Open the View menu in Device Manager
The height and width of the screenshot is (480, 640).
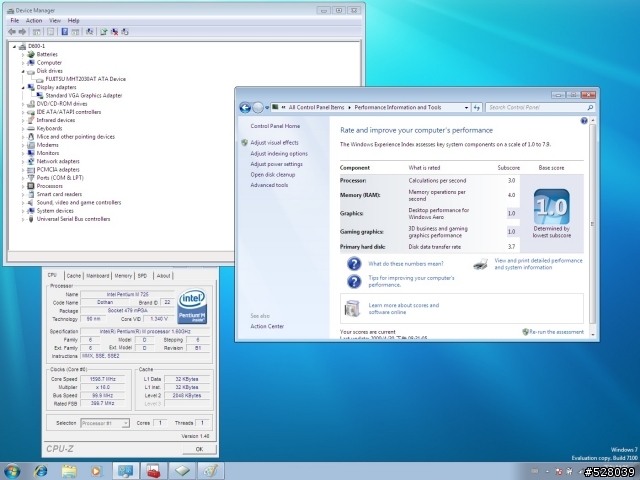[x=55, y=20]
